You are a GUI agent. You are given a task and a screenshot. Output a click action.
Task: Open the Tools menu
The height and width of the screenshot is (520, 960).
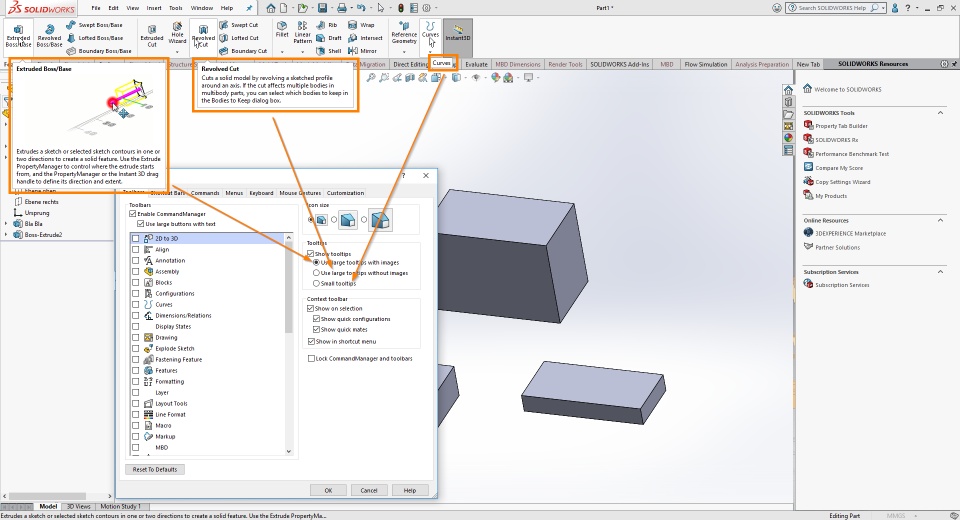[176, 8]
